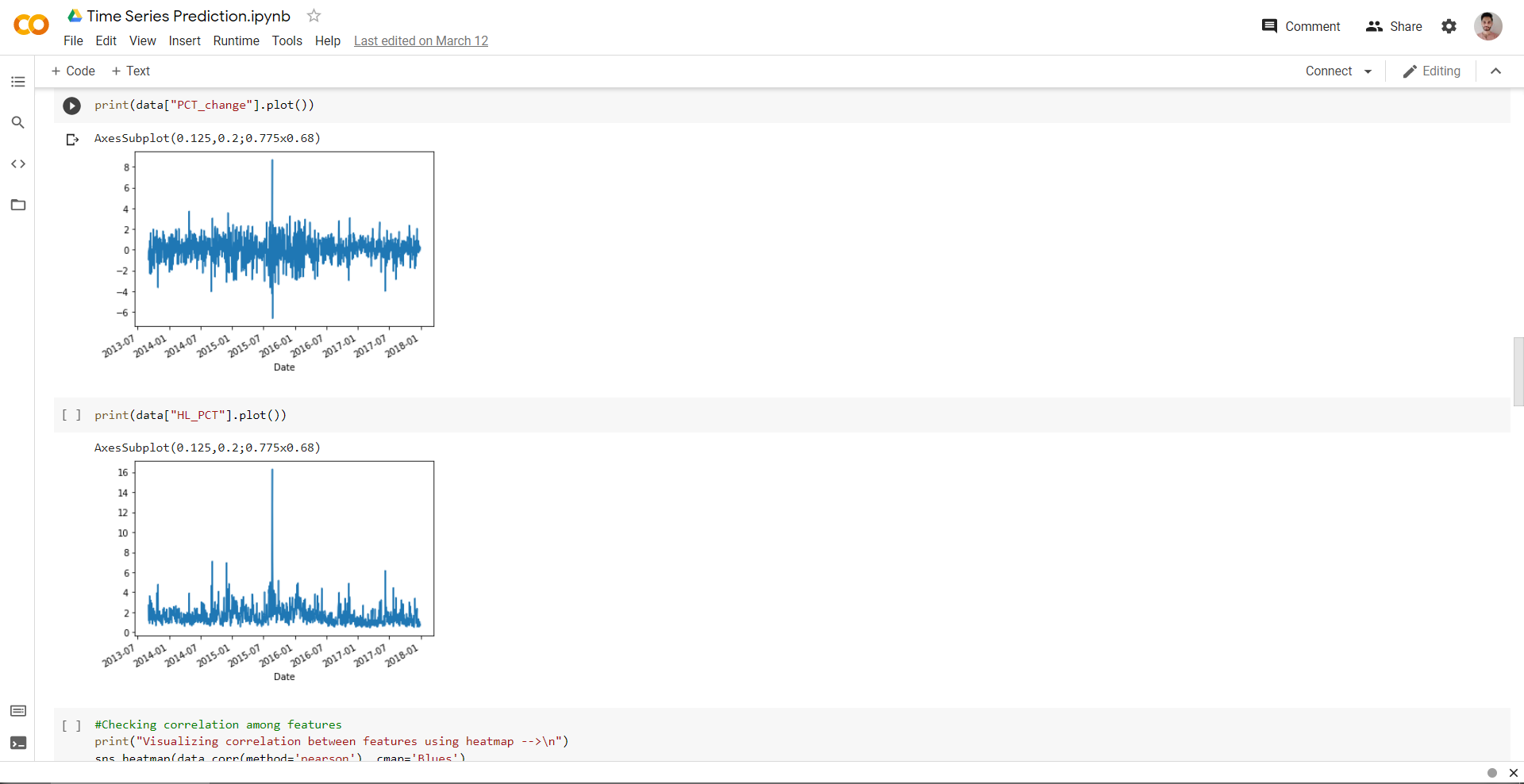The image size is (1524, 784).
Task: Select first AxesSubplot output text
Action: 207,138
